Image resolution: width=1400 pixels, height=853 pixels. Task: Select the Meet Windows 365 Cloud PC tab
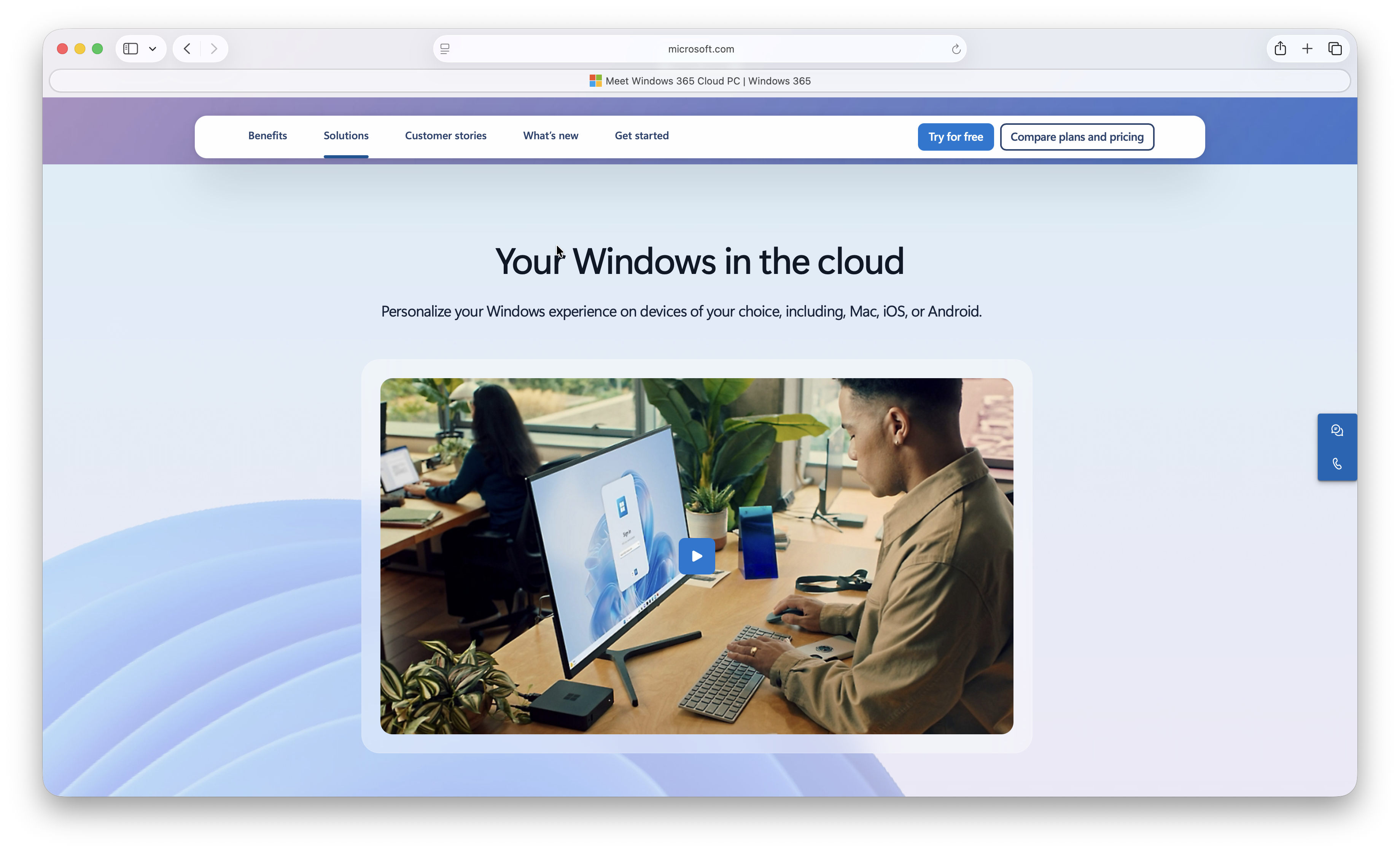point(700,81)
